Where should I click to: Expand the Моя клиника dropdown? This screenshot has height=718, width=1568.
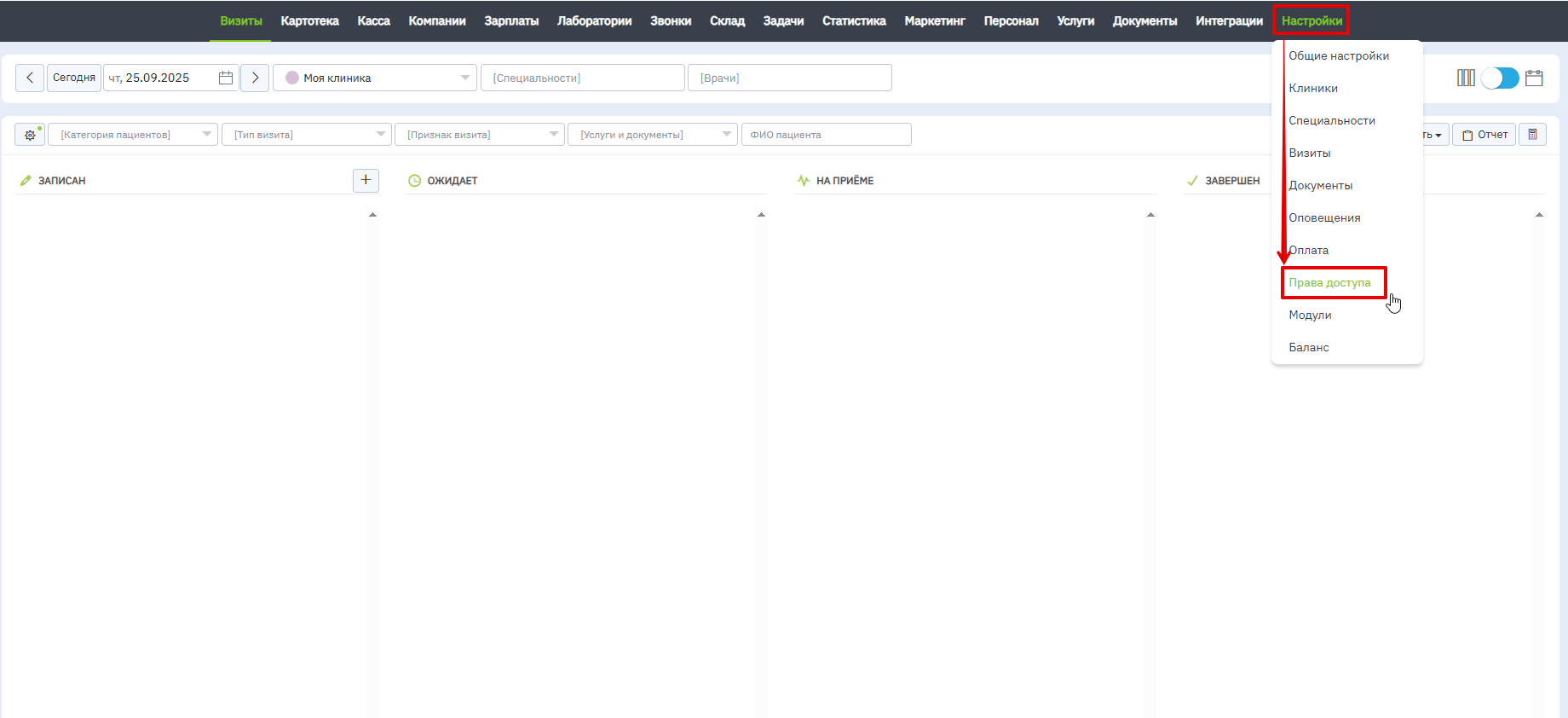pos(464,78)
